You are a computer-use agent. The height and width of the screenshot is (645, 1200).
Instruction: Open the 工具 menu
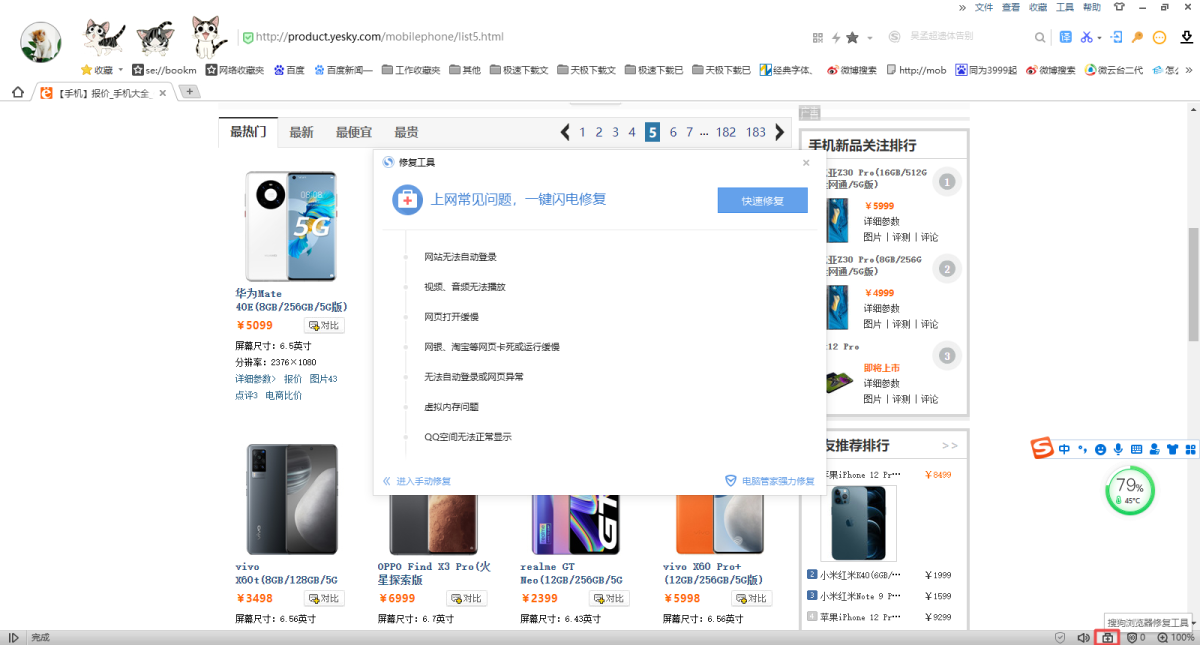coord(1065,7)
